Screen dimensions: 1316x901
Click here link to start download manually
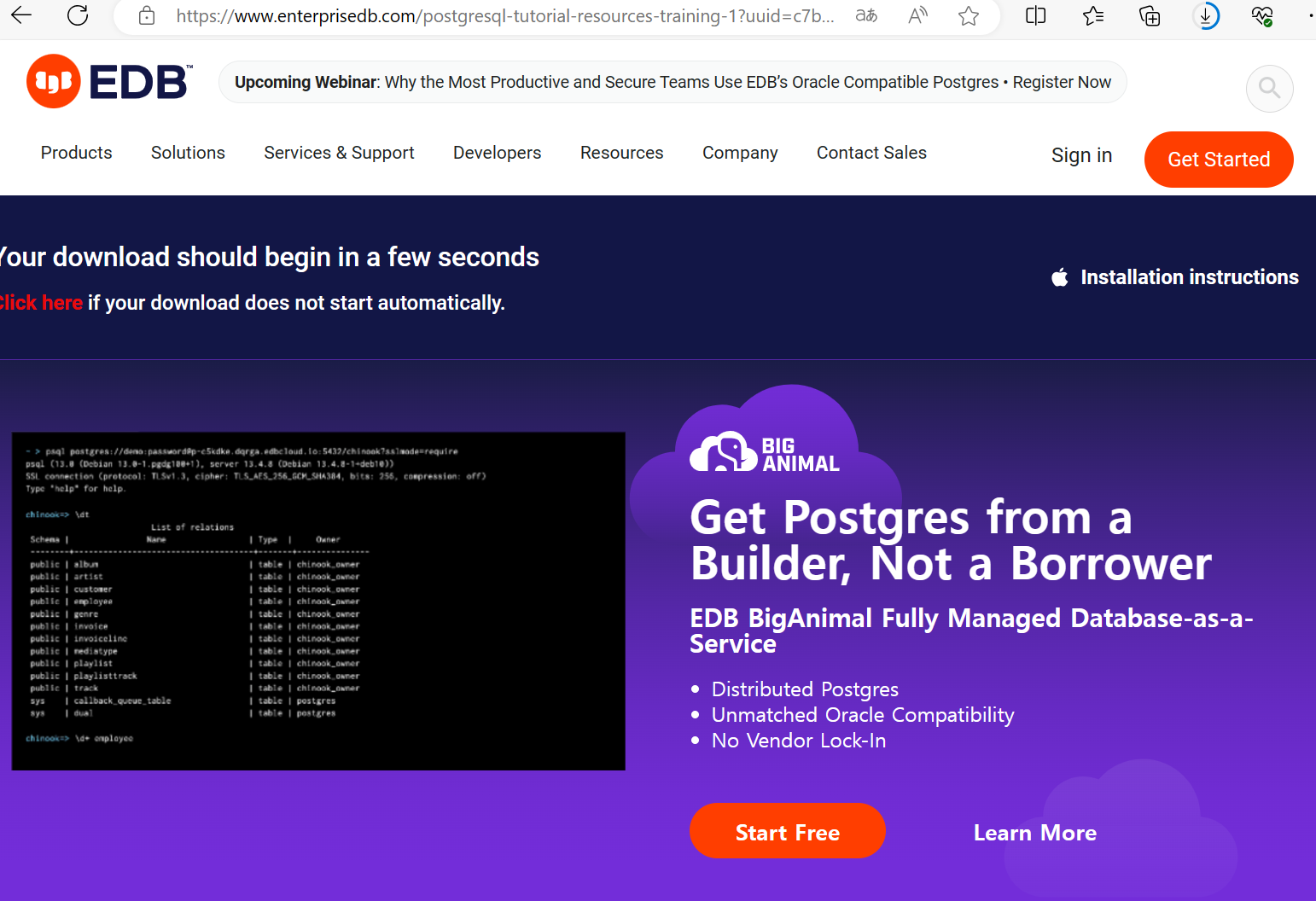pos(41,303)
